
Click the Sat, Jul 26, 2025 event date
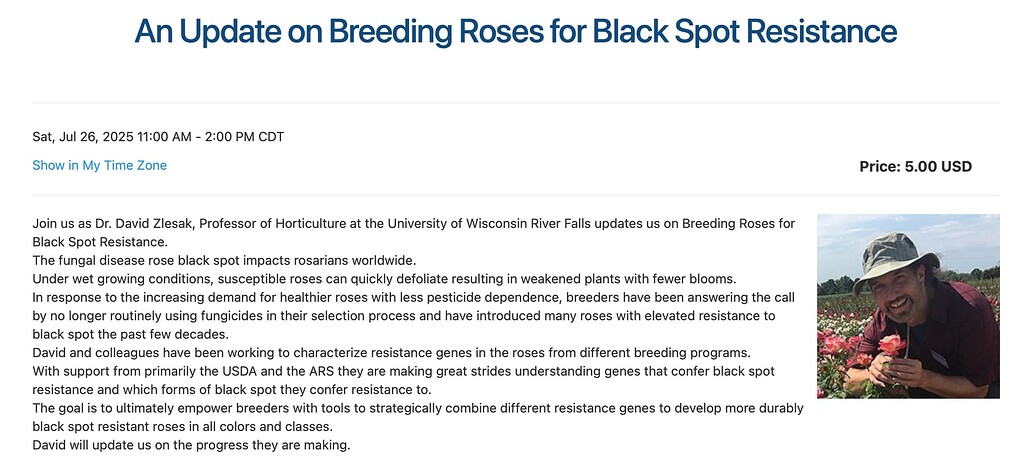(83, 137)
